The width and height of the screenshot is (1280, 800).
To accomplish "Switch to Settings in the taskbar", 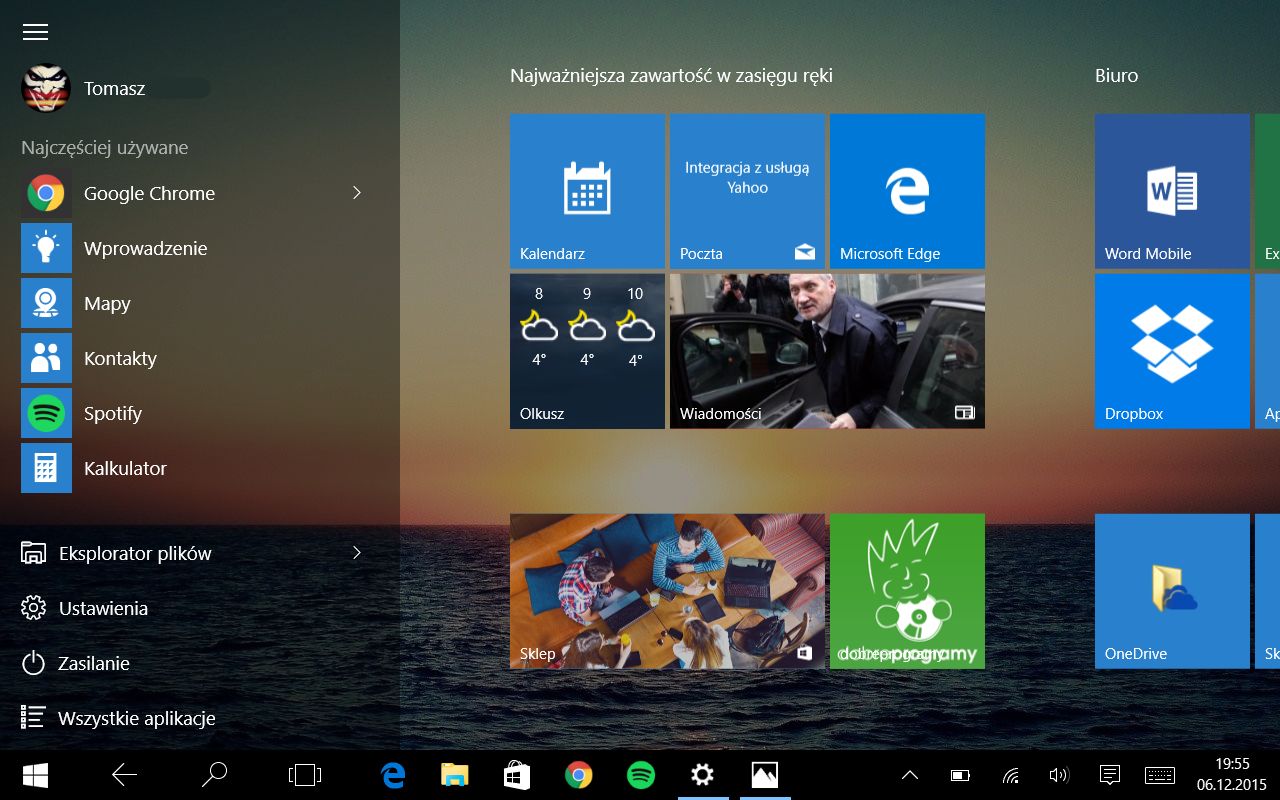I will pos(703,775).
